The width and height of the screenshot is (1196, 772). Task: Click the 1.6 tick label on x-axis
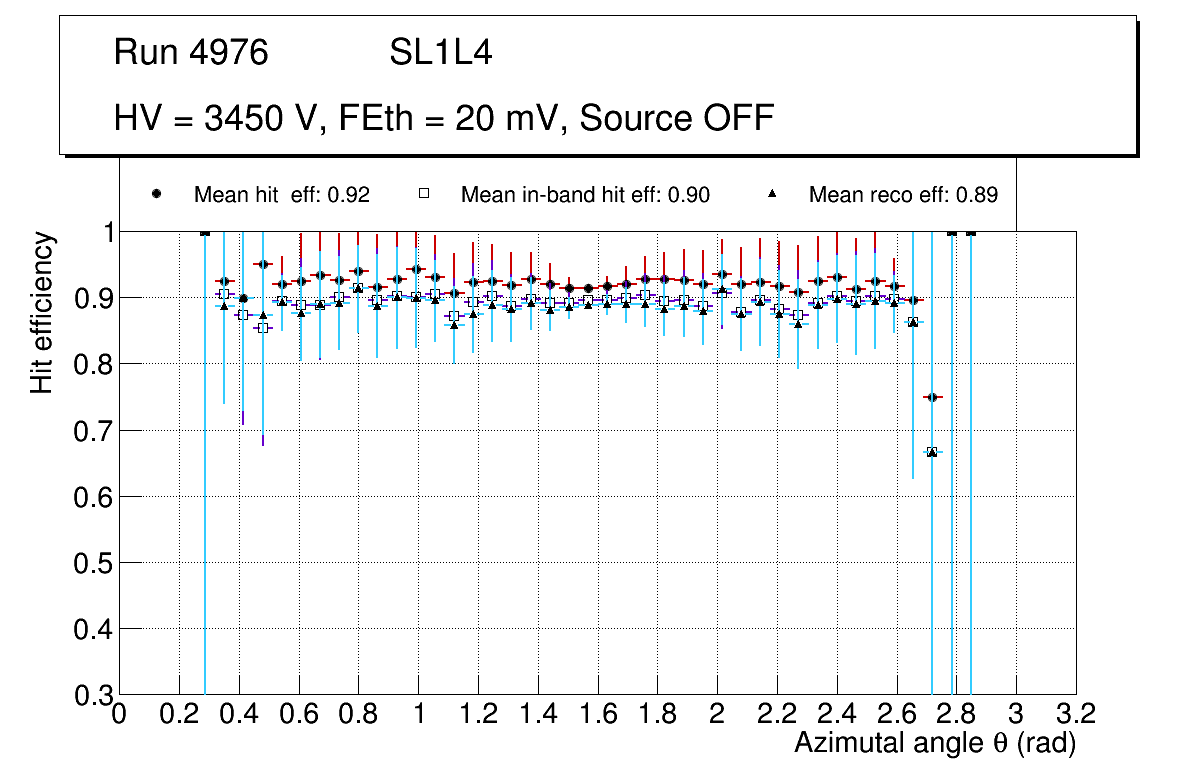coord(597,714)
